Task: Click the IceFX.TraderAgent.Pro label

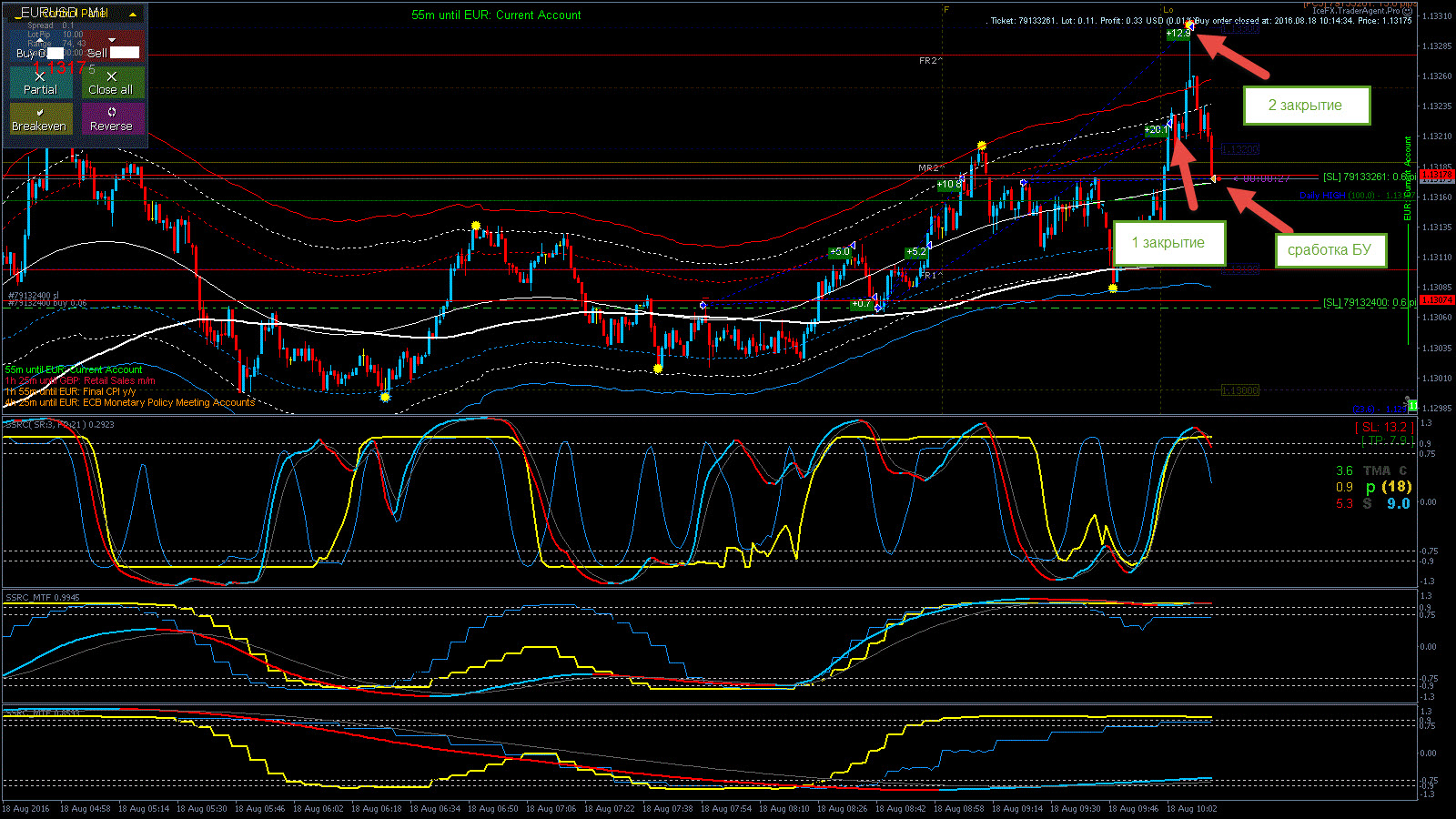Action: pos(1356,11)
